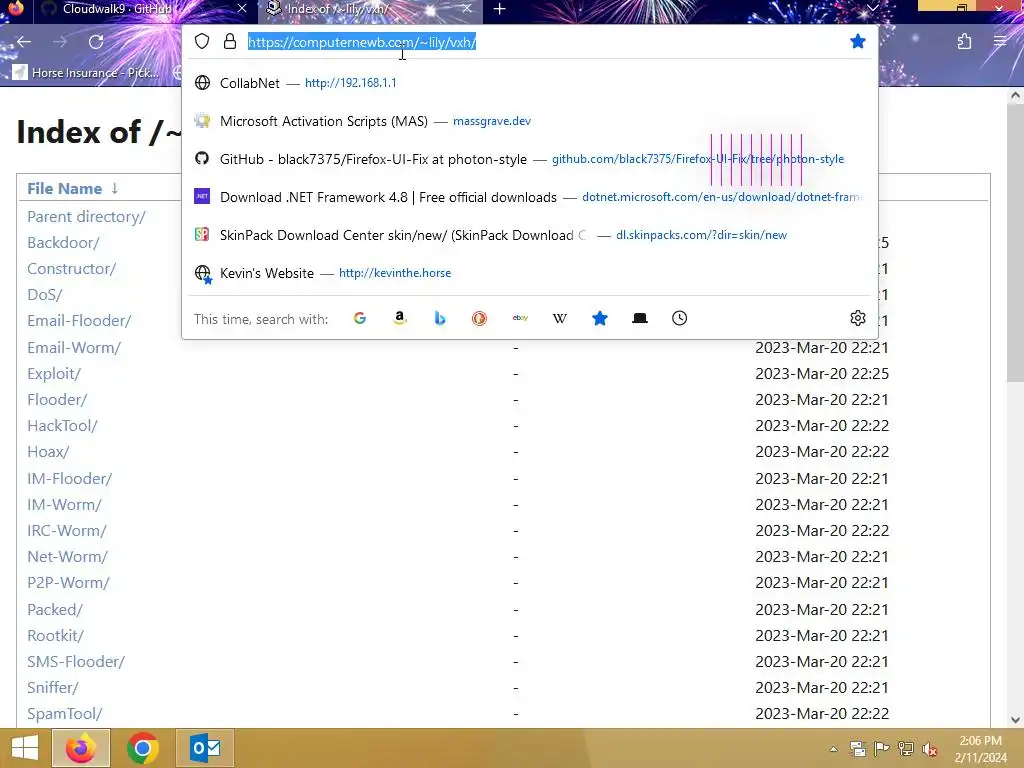The height and width of the screenshot is (768, 1024).
Task: Reload the page with the refresh icon
Action: 96,42
